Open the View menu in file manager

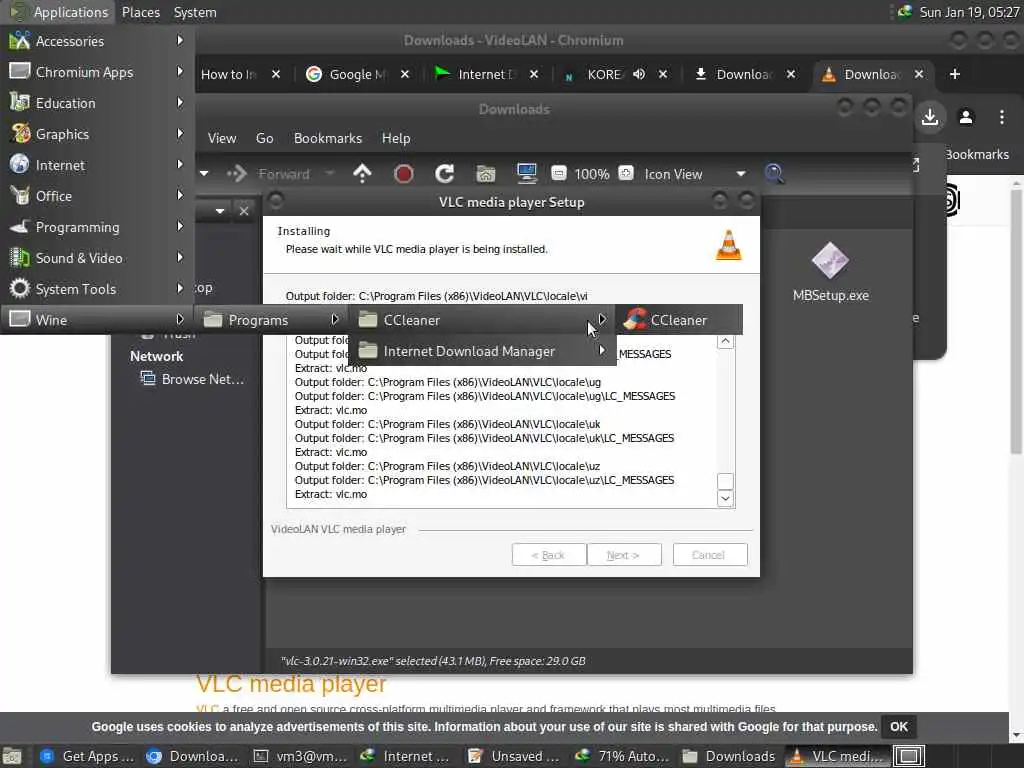tap(222, 138)
